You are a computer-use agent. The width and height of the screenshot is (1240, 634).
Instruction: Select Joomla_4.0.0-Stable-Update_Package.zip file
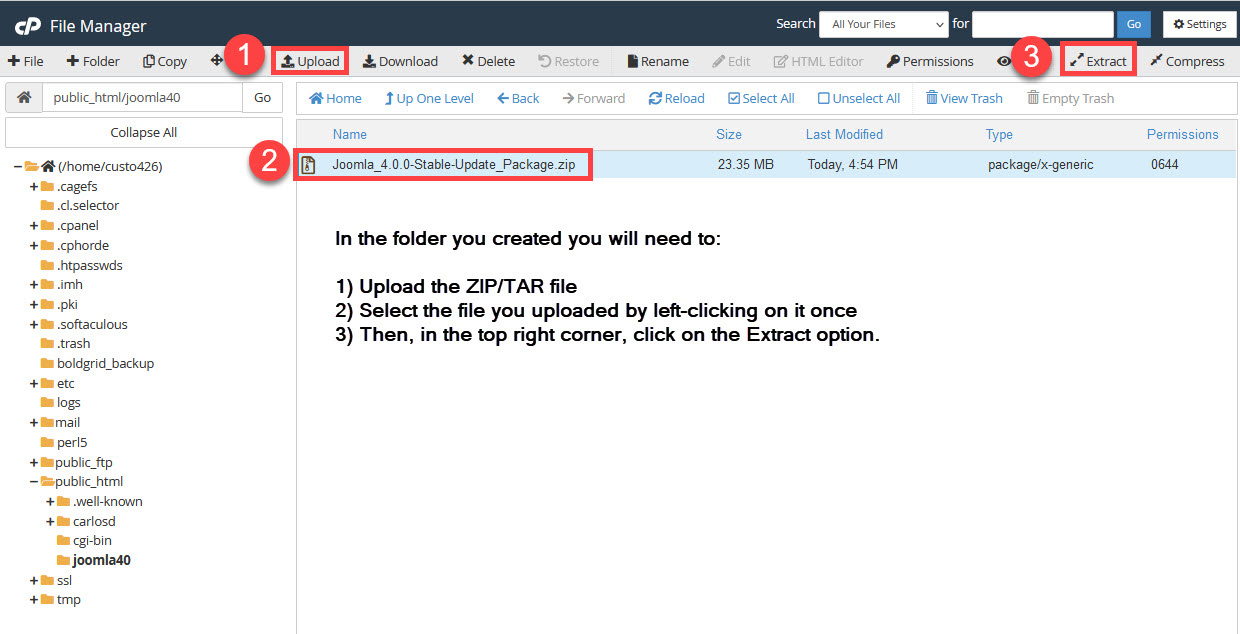click(454, 164)
